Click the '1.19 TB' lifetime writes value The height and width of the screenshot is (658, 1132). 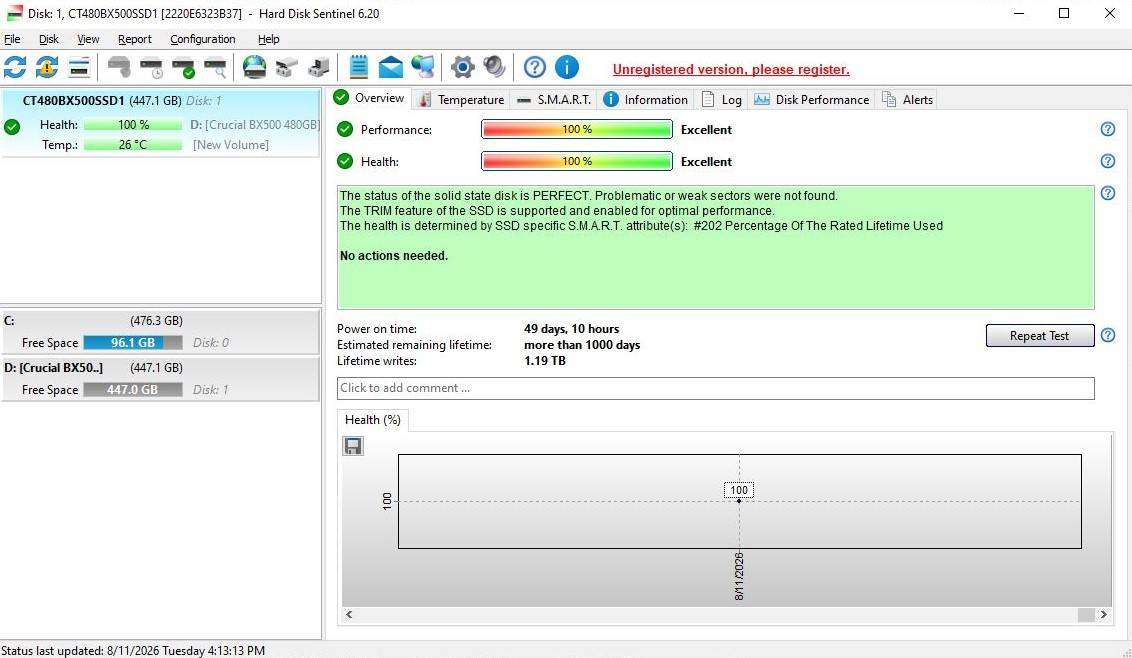544,360
